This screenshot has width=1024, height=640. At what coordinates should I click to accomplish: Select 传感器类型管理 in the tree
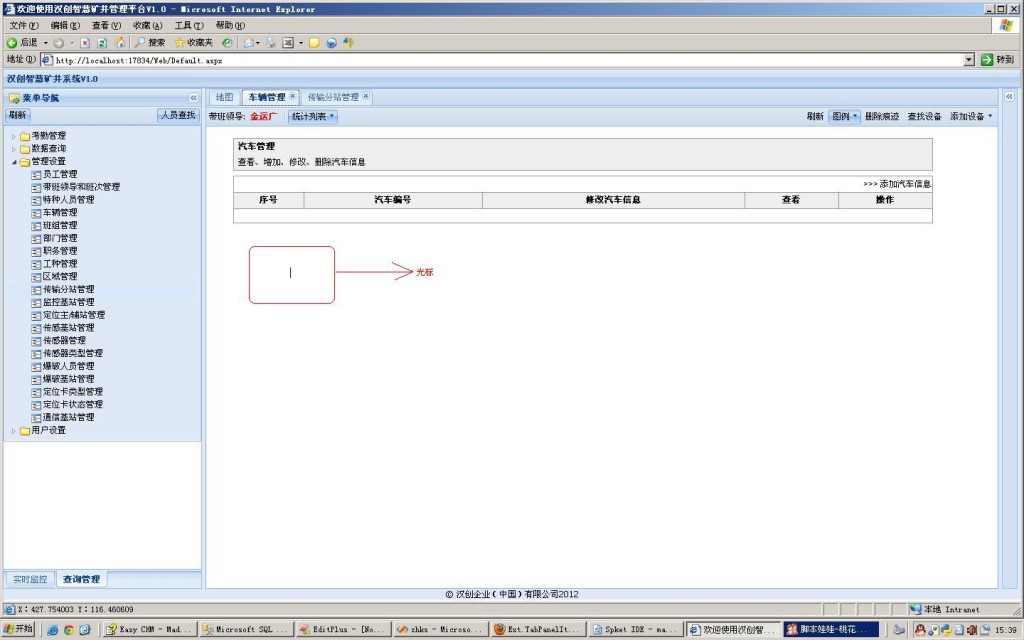[72, 353]
